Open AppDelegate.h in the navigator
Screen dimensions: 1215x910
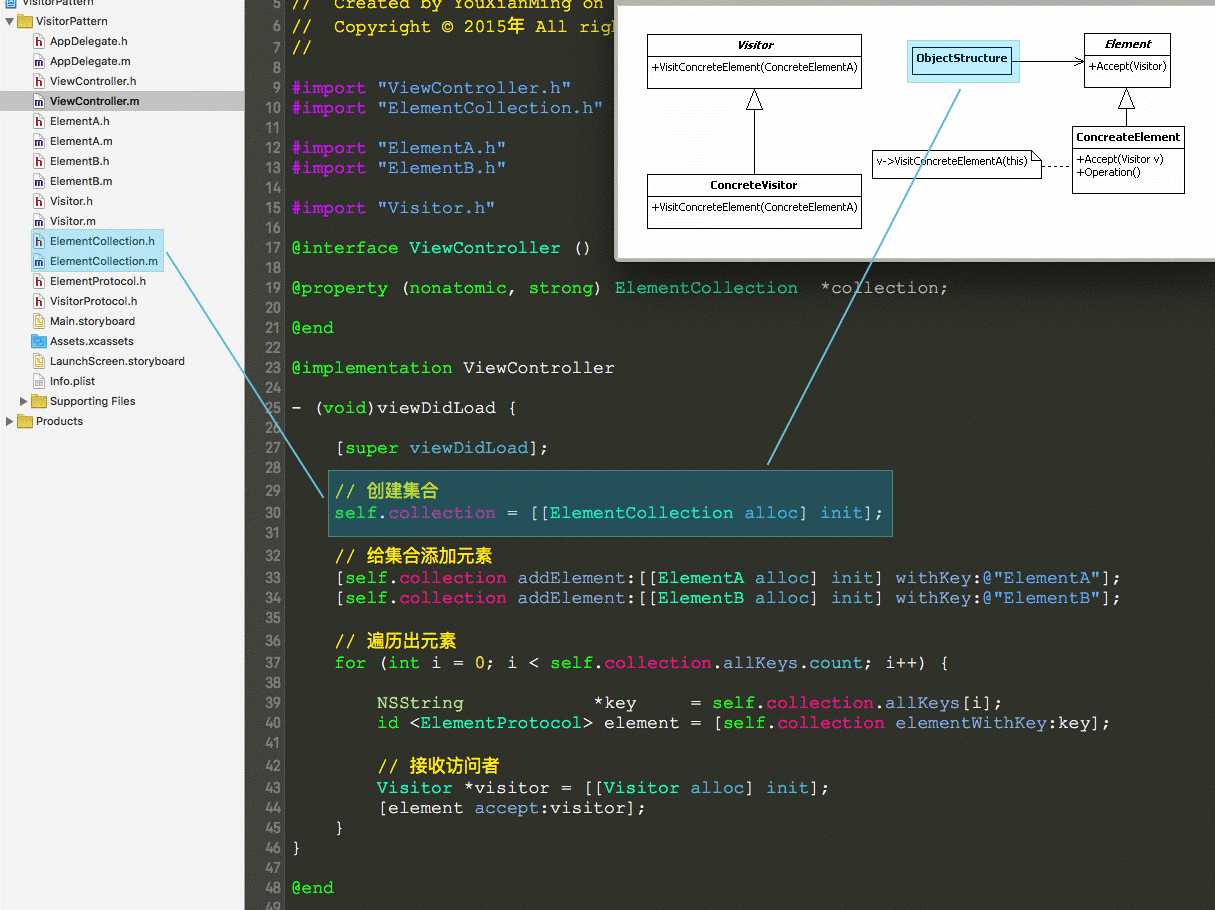[x=89, y=41]
